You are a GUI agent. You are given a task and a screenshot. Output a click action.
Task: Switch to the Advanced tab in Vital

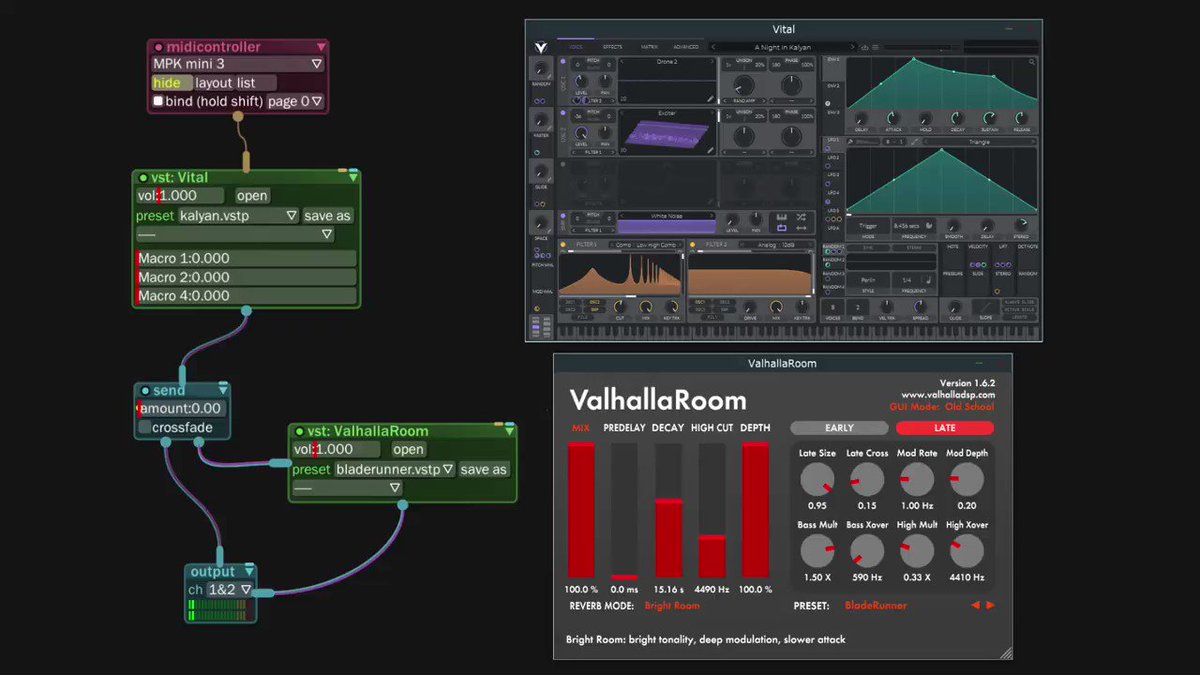click(686, 47)
